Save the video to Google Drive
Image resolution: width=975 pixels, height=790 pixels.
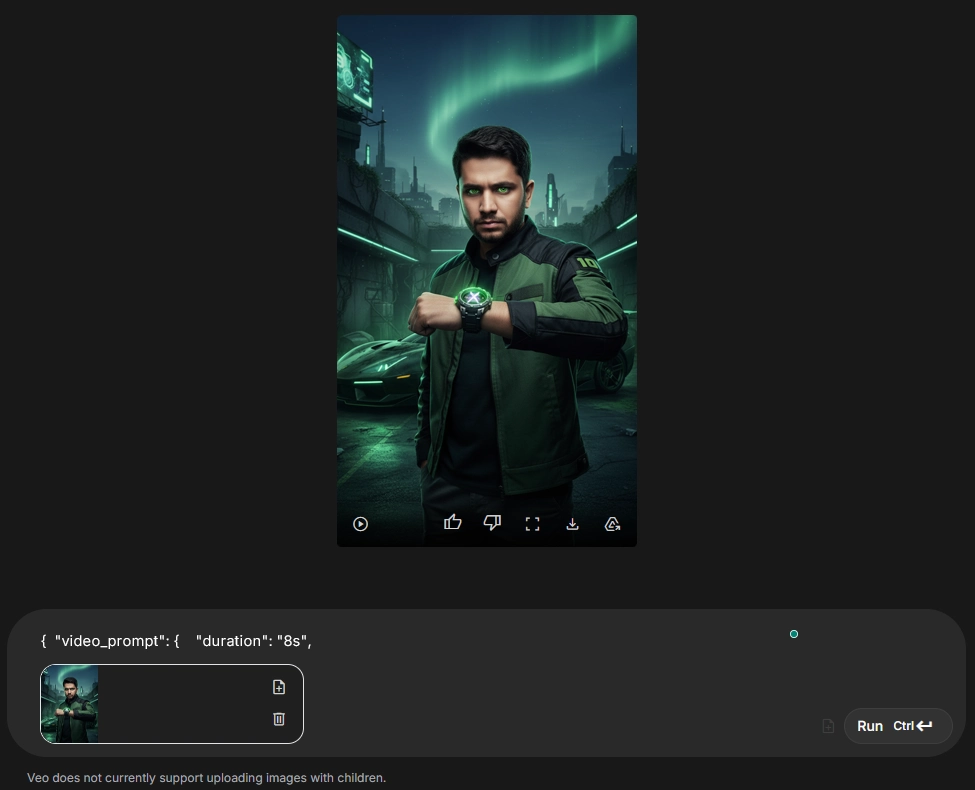613,524
